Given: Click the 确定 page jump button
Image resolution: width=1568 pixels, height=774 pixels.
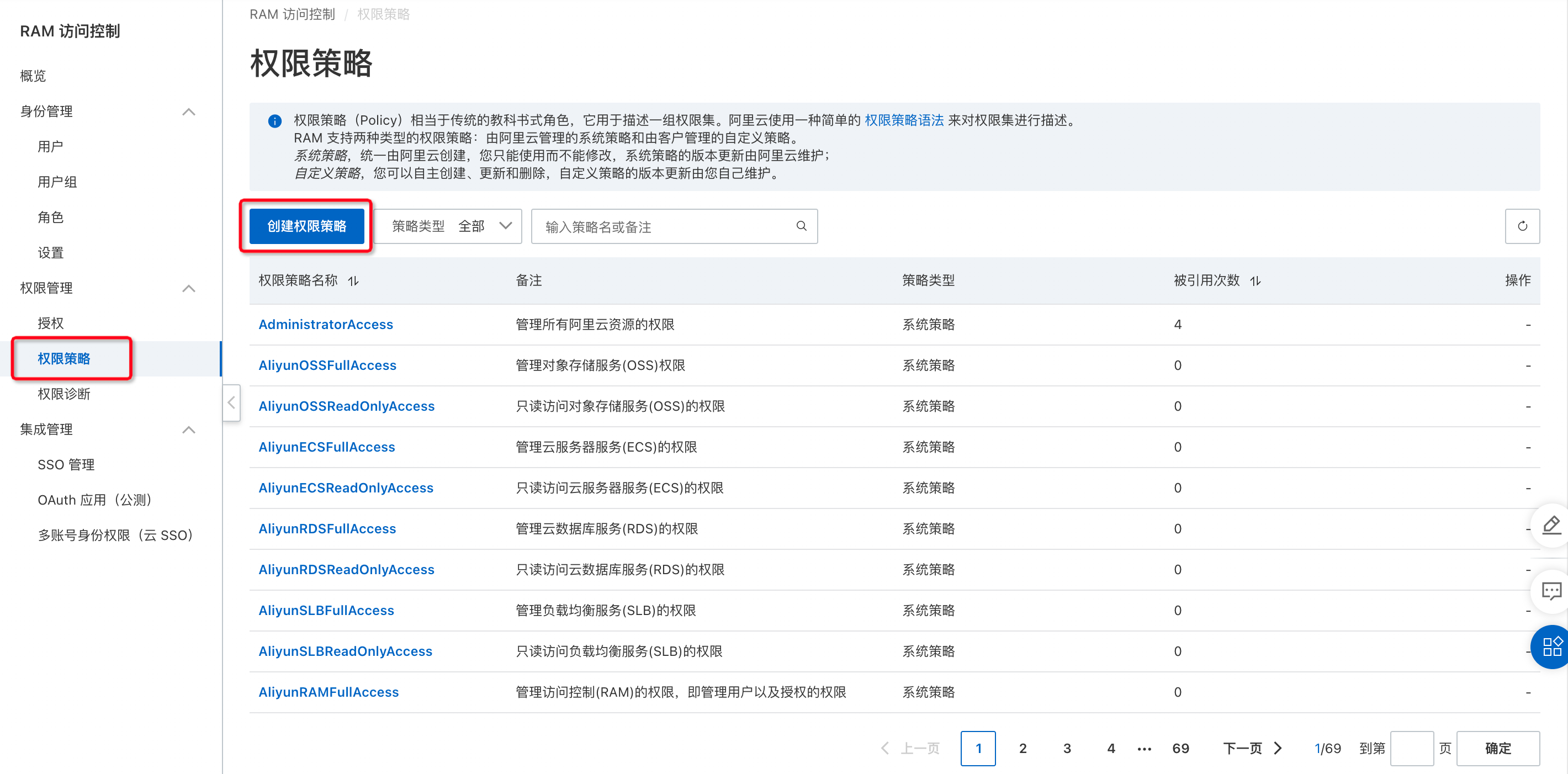Looking at the screenshot, I should 1498,748.
